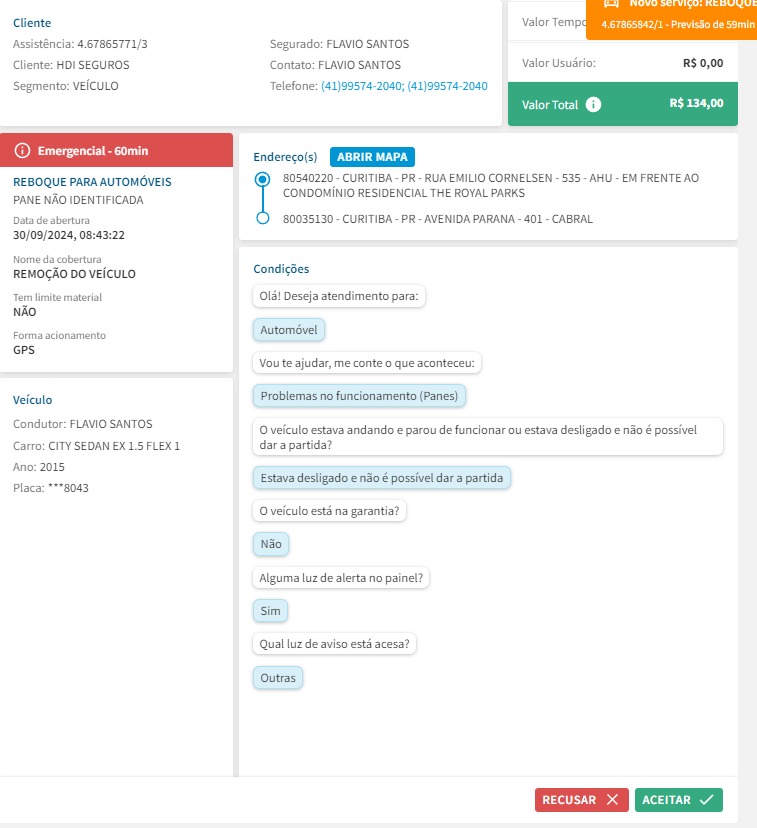This screenshot has width=757, height=828.
Task: Click the checkmark icon on ACEITAR
Action: (x=706, y=800)
